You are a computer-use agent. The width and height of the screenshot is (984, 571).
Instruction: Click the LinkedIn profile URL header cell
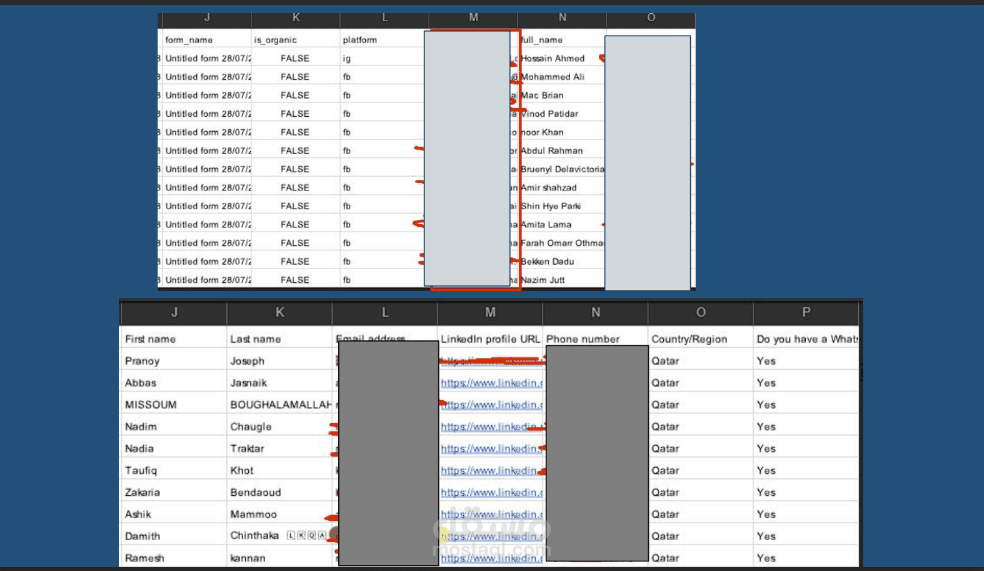coord(490,339)
